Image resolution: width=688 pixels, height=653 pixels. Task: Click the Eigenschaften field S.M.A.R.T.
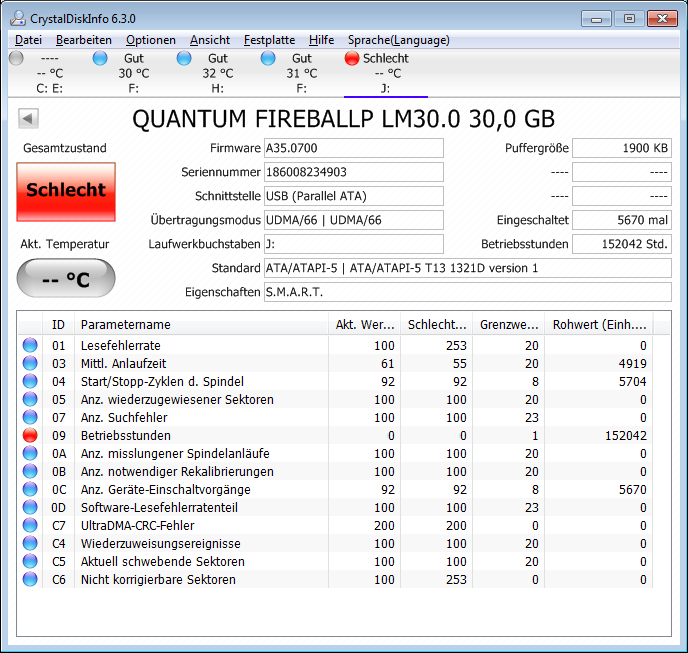468,292
